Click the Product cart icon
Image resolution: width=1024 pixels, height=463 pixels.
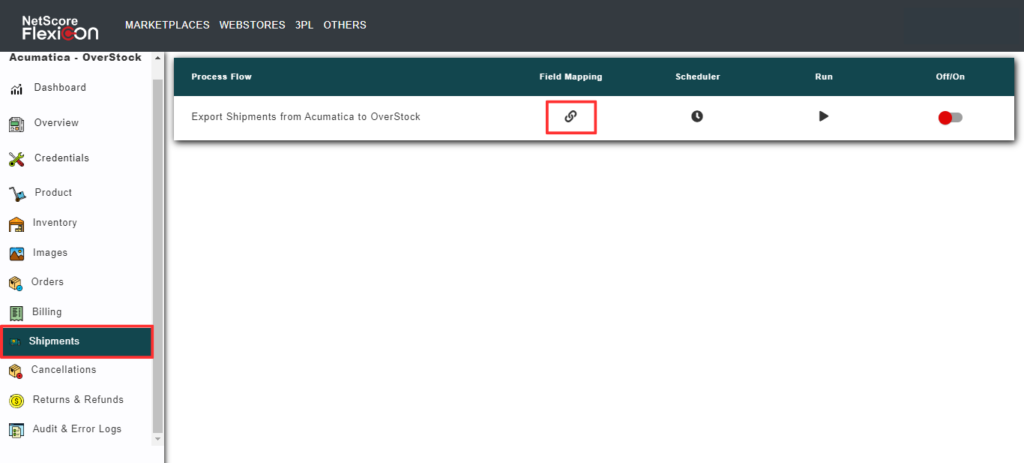pyautogui.click(x=17, y=193)
